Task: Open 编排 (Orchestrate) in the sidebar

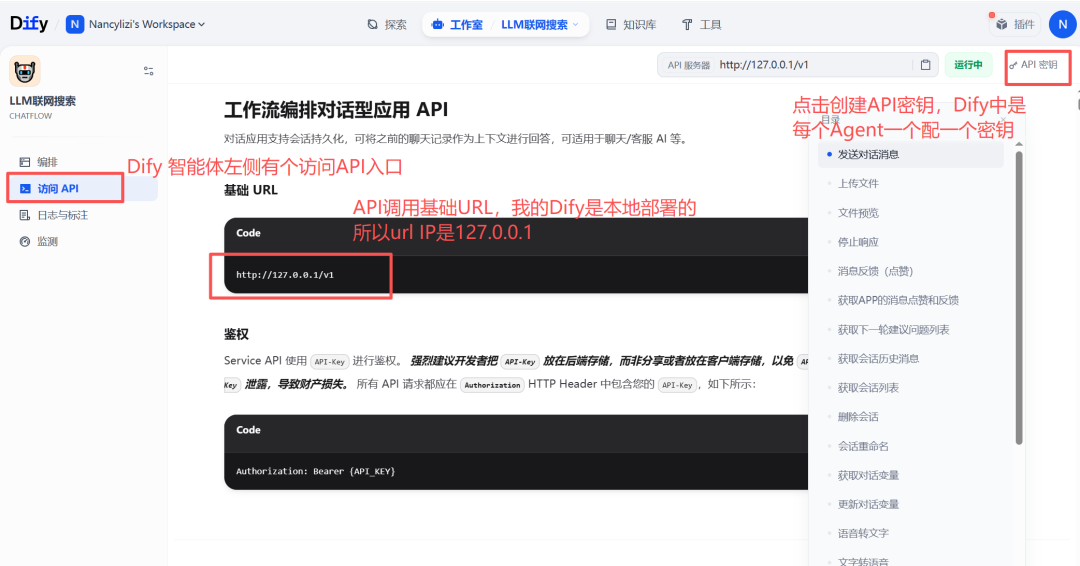Action: [83, 162]
